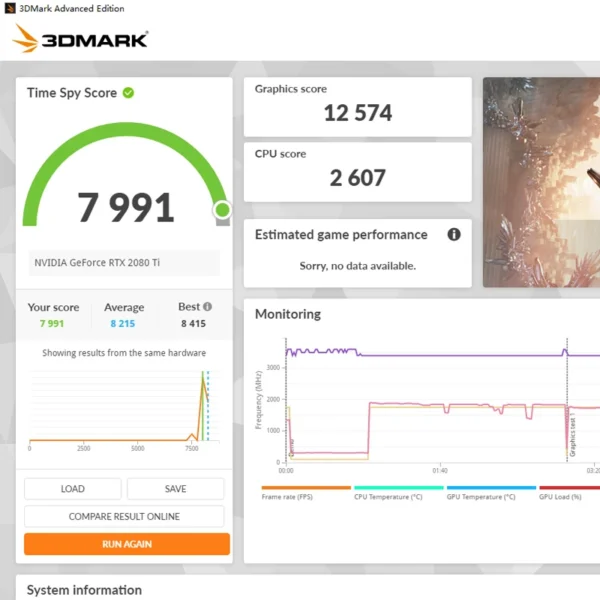Image resolution: width=600 pixels, height=600 pixels.
Task: Click the info icon next to Best
Action: 207,307
